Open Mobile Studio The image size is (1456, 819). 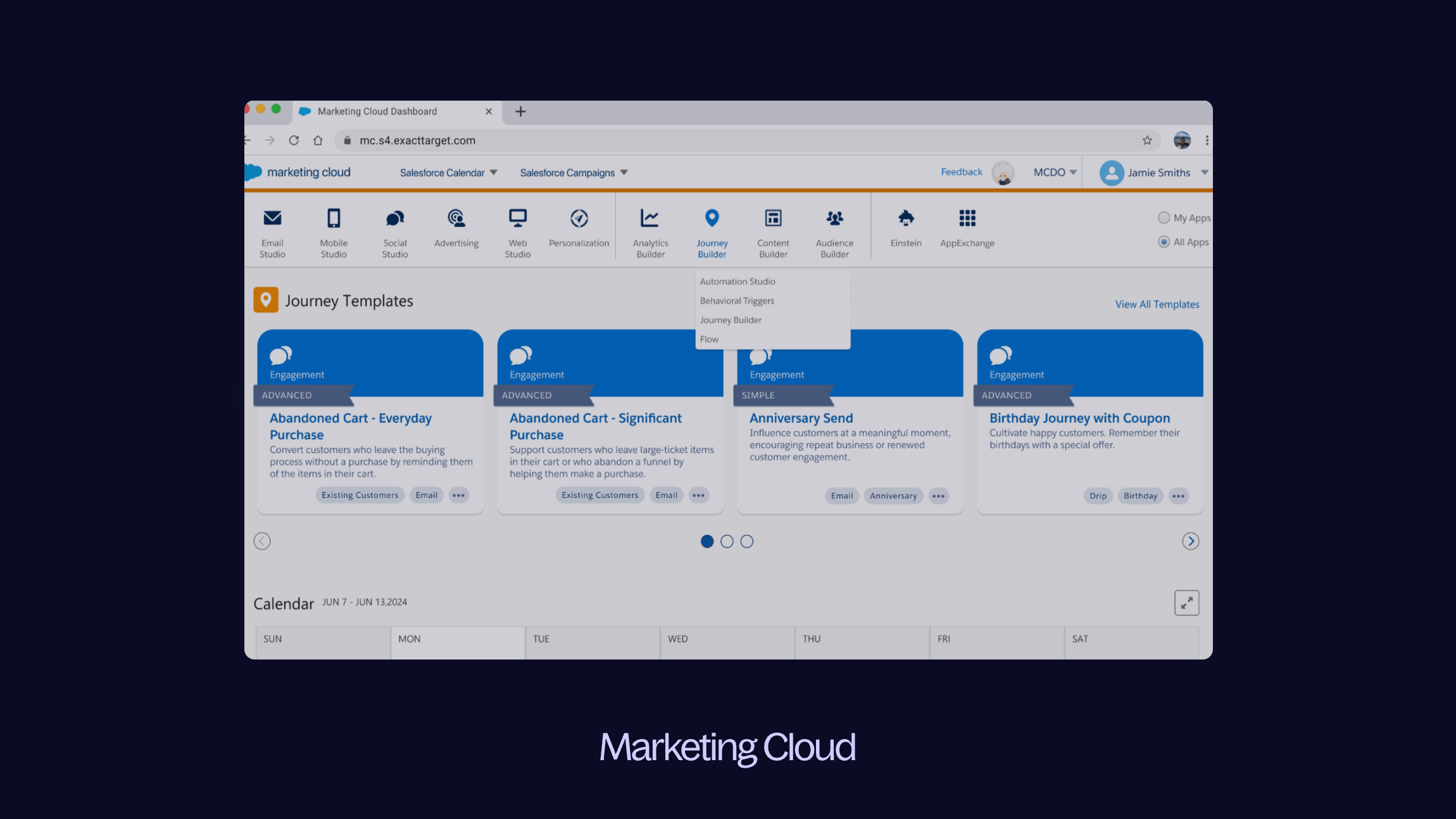pyautogui.click(x=334, y=232)
